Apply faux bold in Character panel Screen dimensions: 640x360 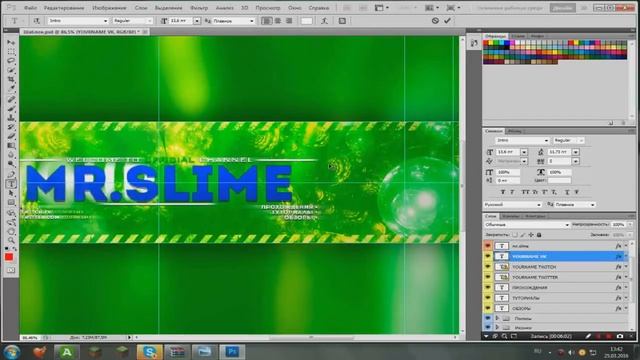click(503, 192)
